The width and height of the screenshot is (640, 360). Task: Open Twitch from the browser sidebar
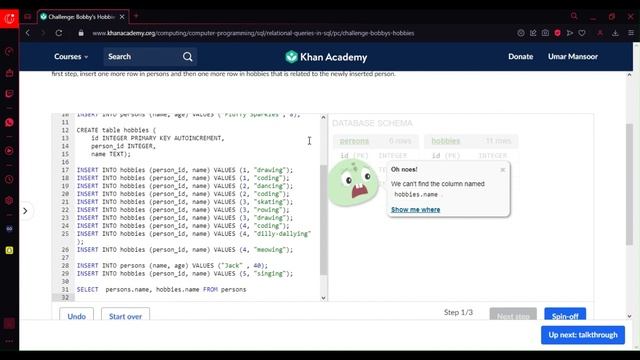(x=9, y=94)
